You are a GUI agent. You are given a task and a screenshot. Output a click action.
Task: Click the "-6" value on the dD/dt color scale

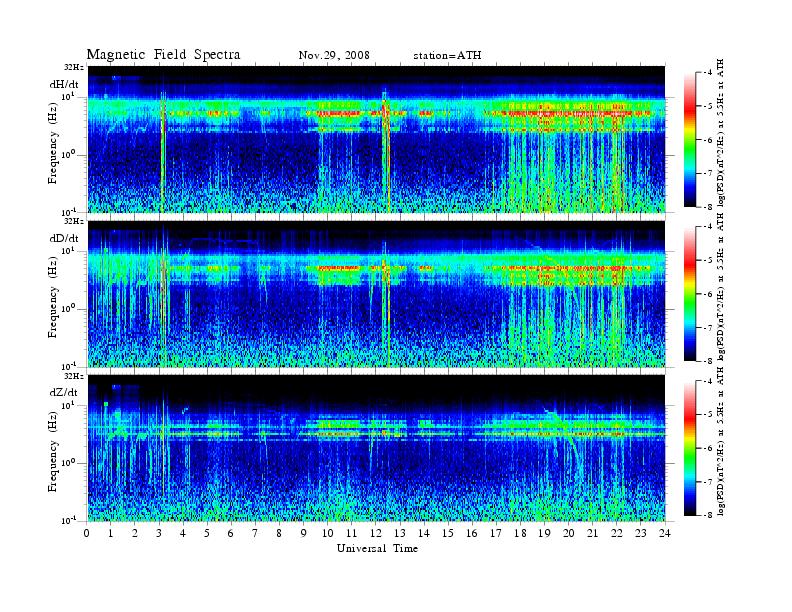tap(708, 294)
